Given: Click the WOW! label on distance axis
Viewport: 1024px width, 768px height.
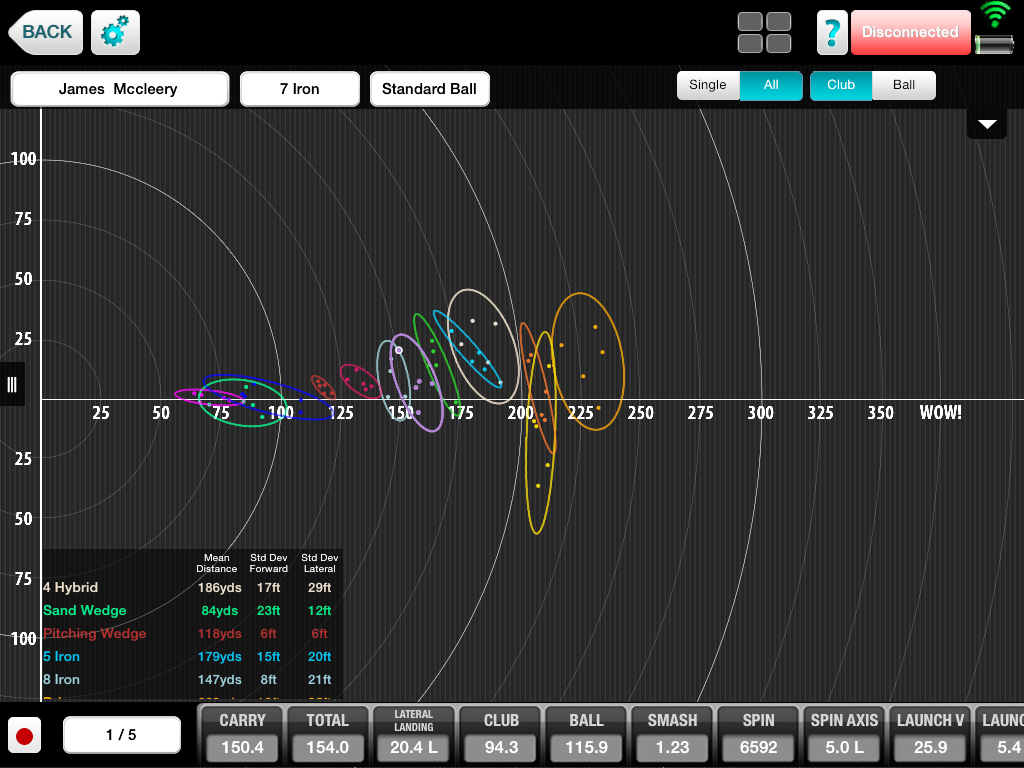Looking at the screenshot, I should coord(940,413).
